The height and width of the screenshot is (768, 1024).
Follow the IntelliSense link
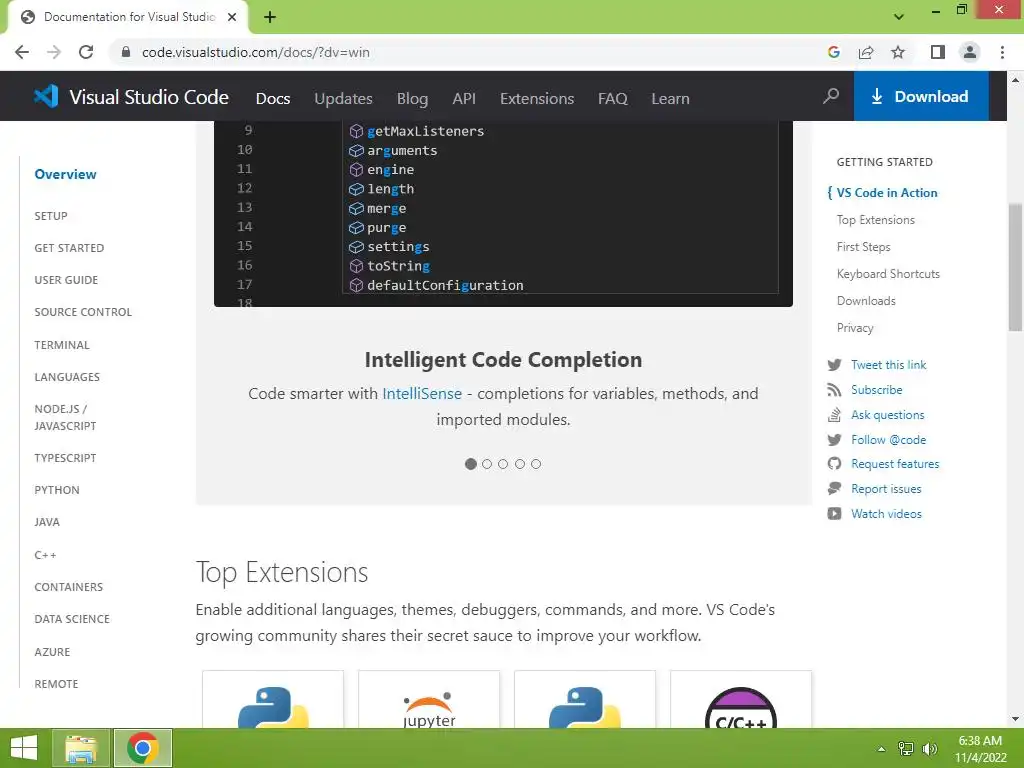(422, 394)
